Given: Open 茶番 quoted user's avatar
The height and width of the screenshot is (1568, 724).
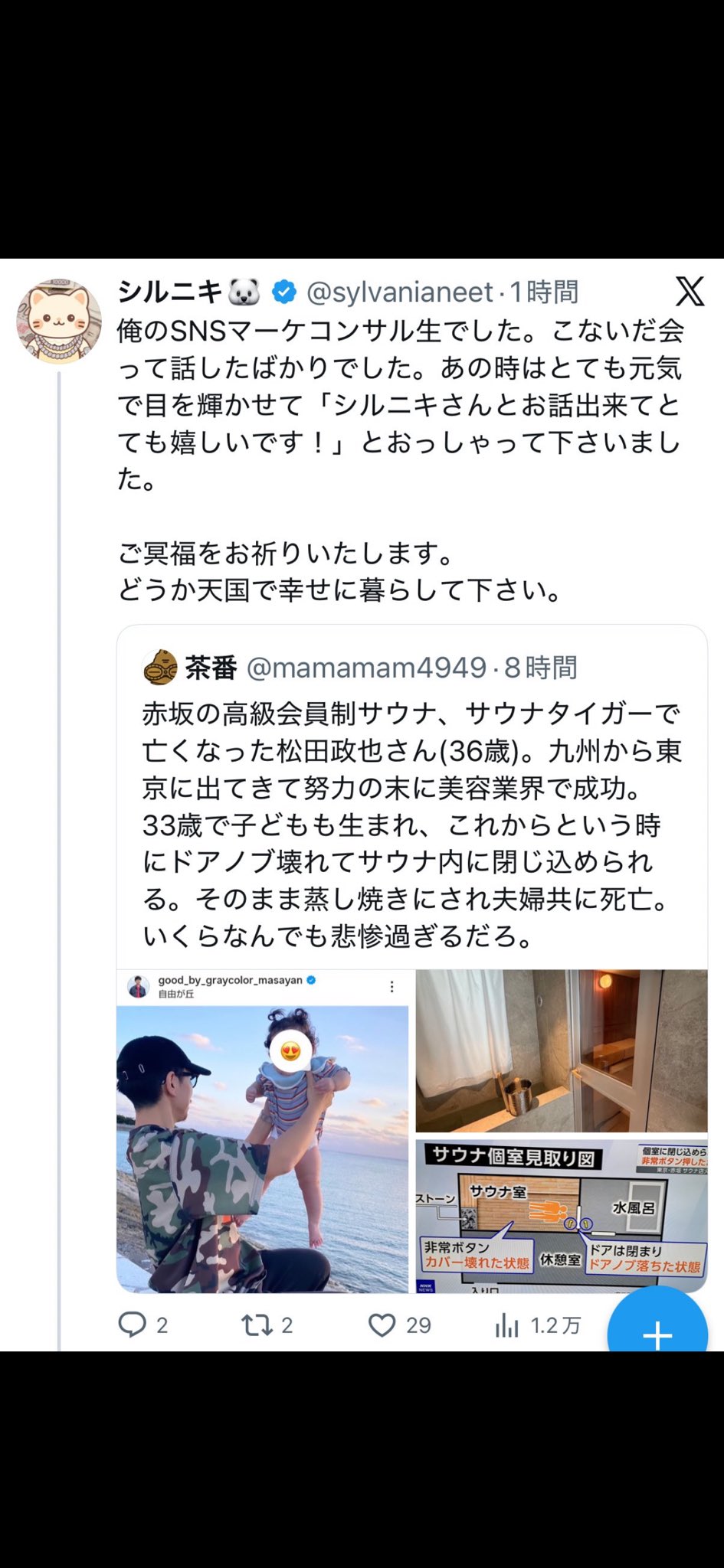Looking at the screenshot, I should tap(160, 667).
